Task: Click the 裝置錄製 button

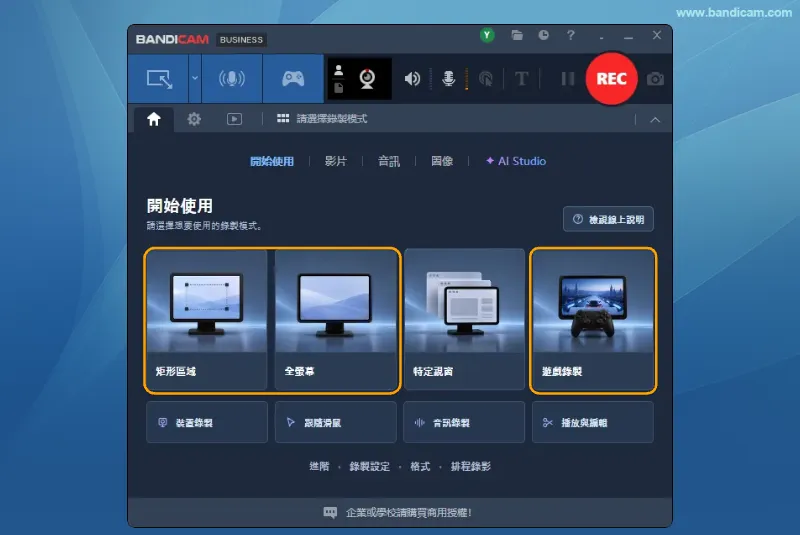Action: (207, 422)
